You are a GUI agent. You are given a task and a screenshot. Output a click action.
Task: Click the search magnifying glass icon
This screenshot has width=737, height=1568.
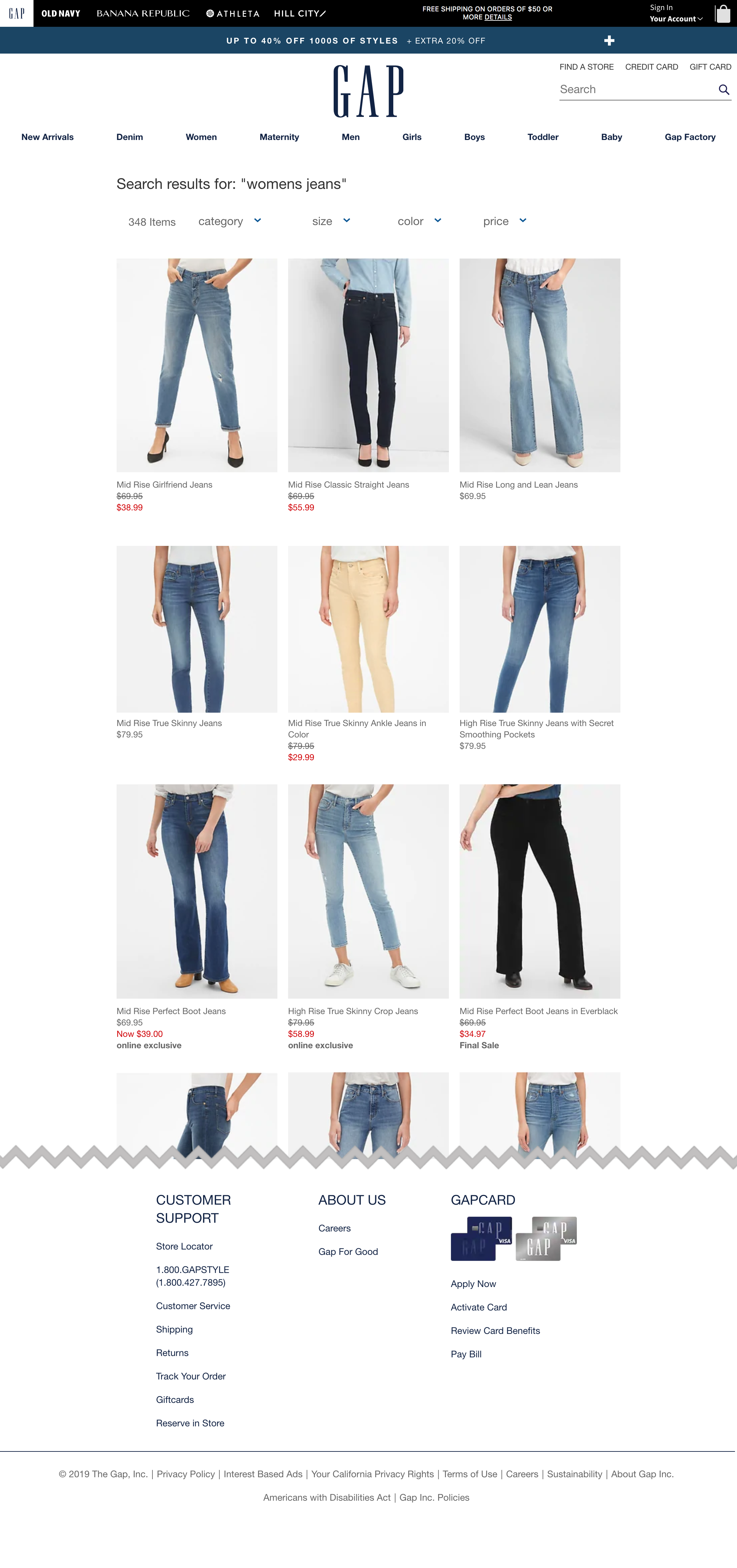[724, 89]
